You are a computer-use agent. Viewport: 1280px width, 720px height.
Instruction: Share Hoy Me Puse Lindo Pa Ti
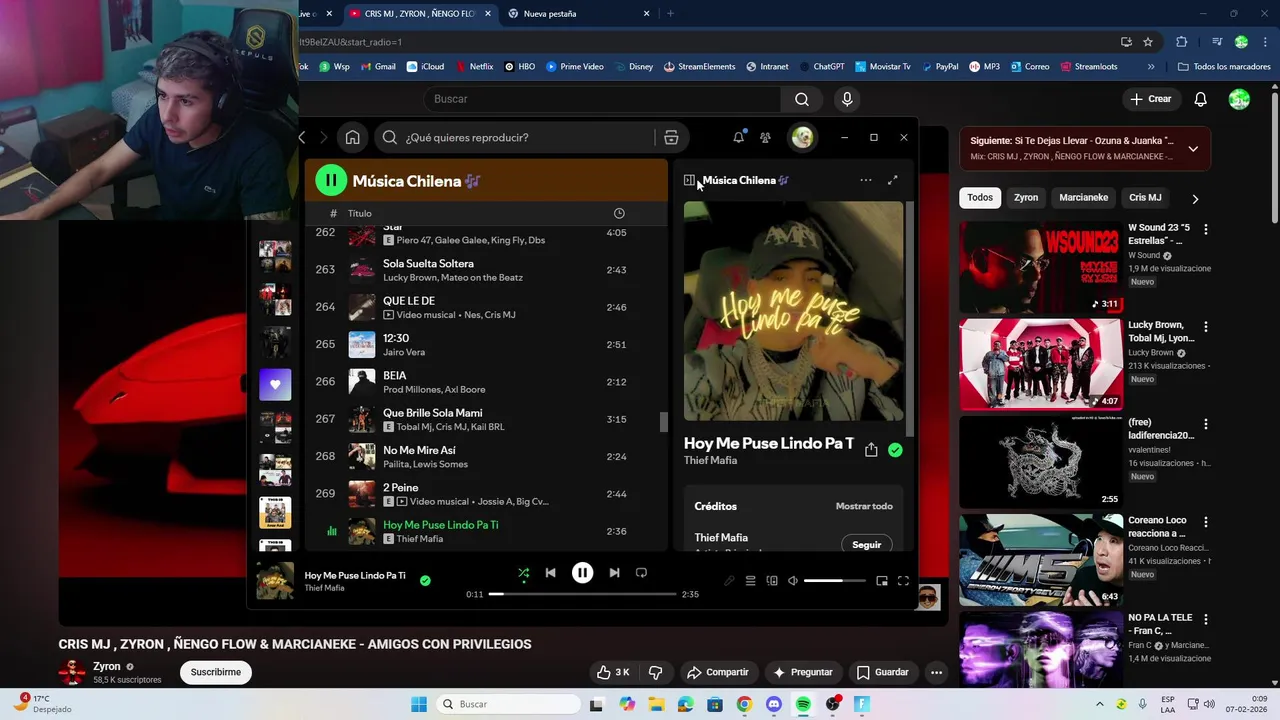tap(871, 450)
